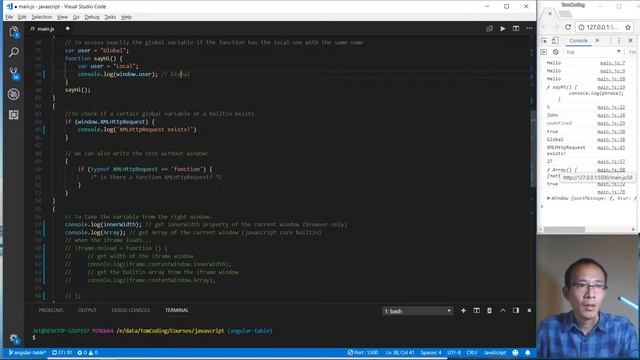This screenshot has height=360, width=640.
Task: Click the Ln 38, Col 41 cursor position
Action: (x=400, y=353)
